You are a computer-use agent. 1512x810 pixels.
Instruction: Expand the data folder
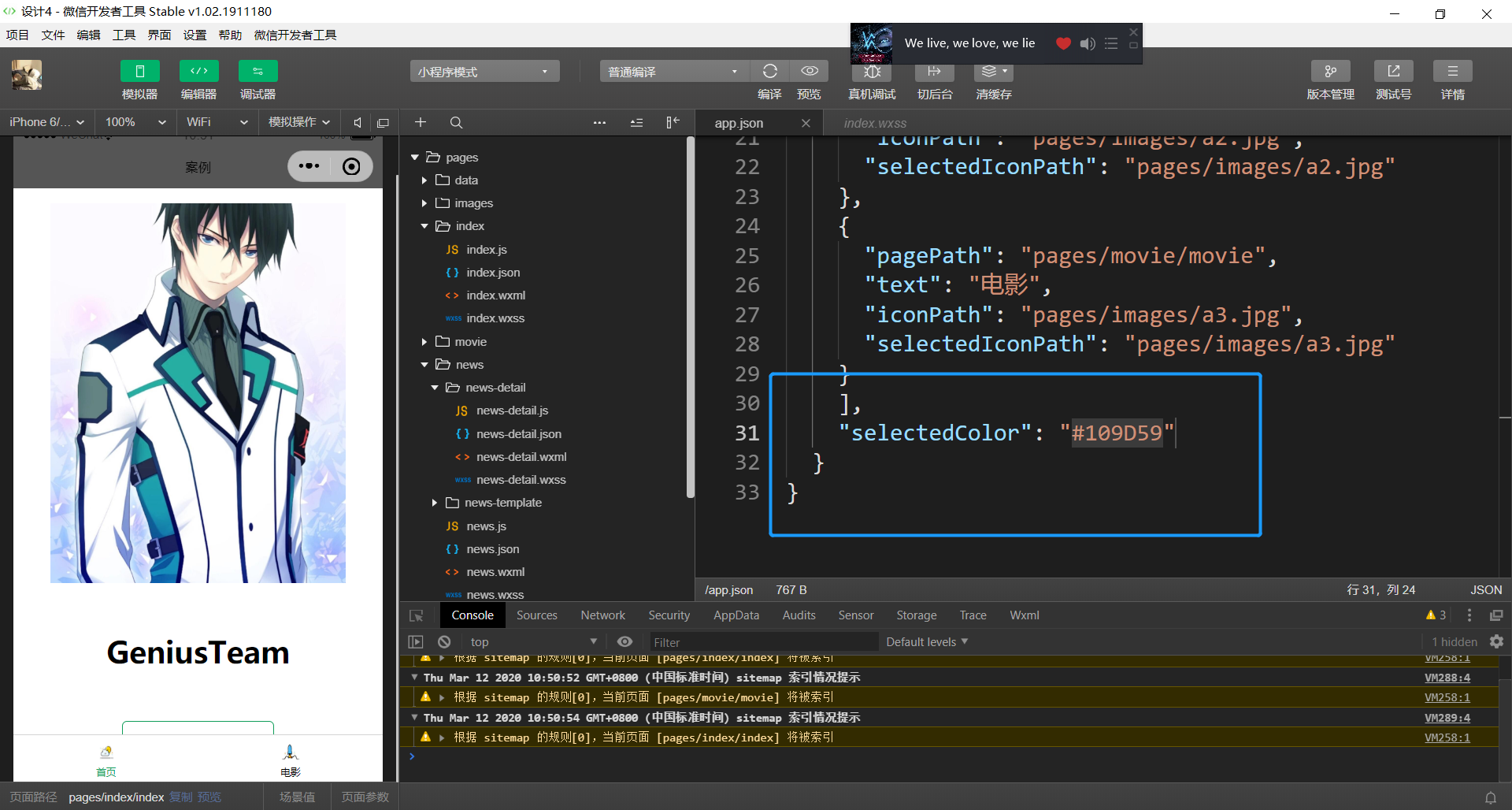click(424, 180)
